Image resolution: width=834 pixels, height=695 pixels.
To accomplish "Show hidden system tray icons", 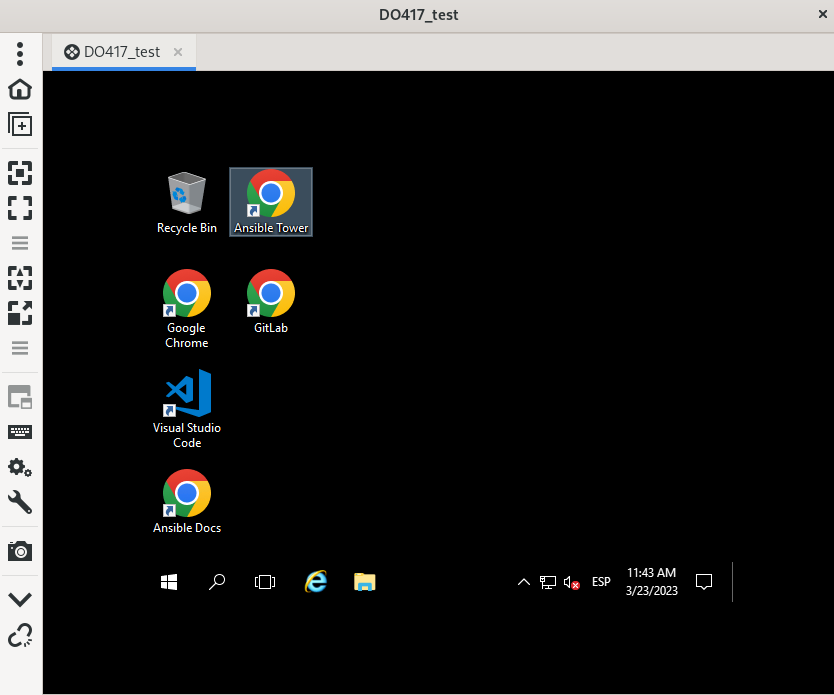I will (523, 582).
